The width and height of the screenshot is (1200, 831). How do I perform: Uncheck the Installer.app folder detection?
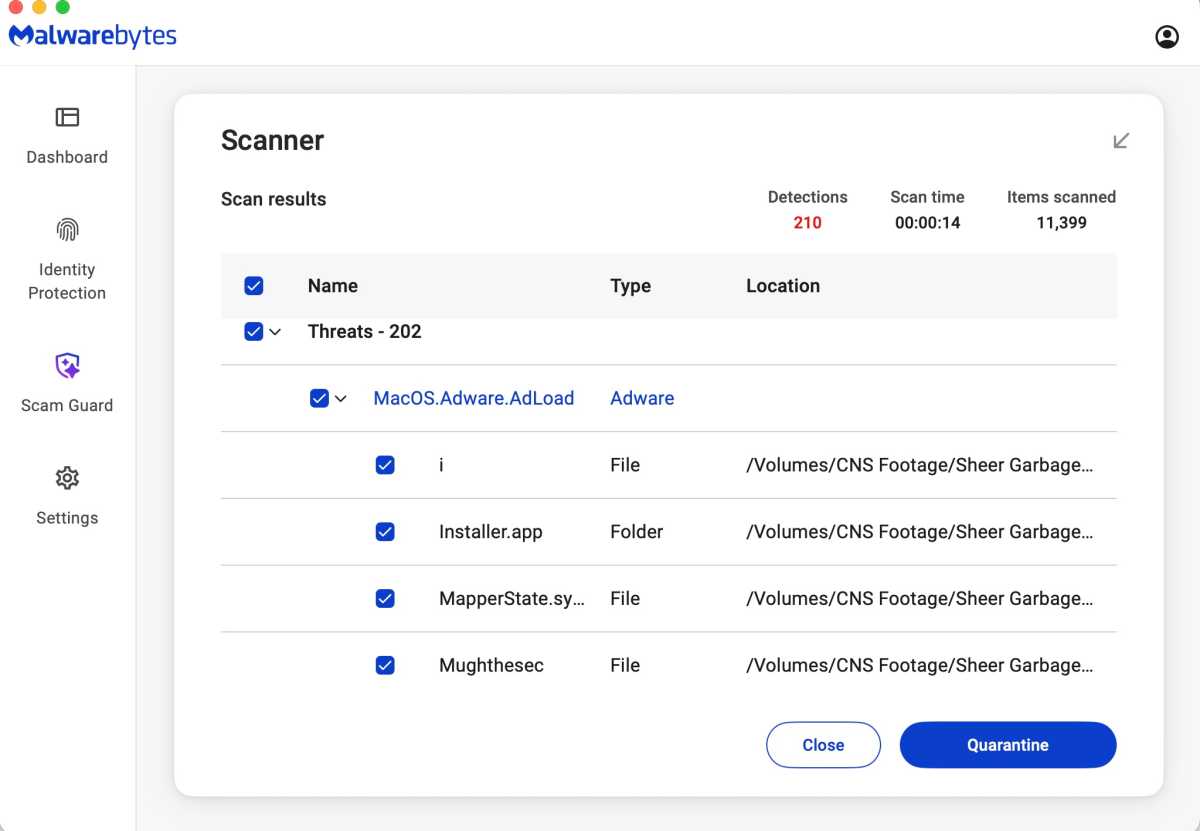[385, 531]
